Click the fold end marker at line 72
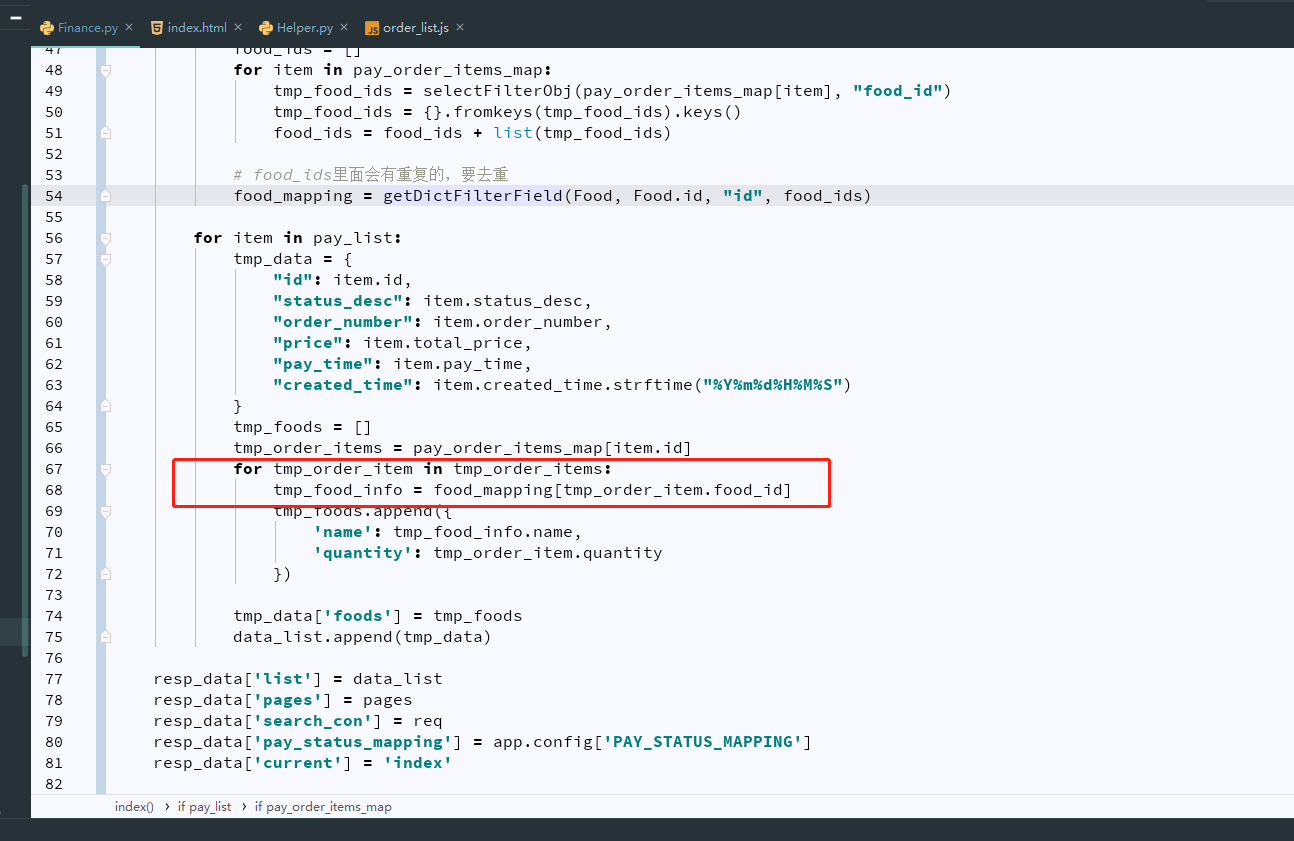Screen dimensions: 1294x841 tap(105, 573)
